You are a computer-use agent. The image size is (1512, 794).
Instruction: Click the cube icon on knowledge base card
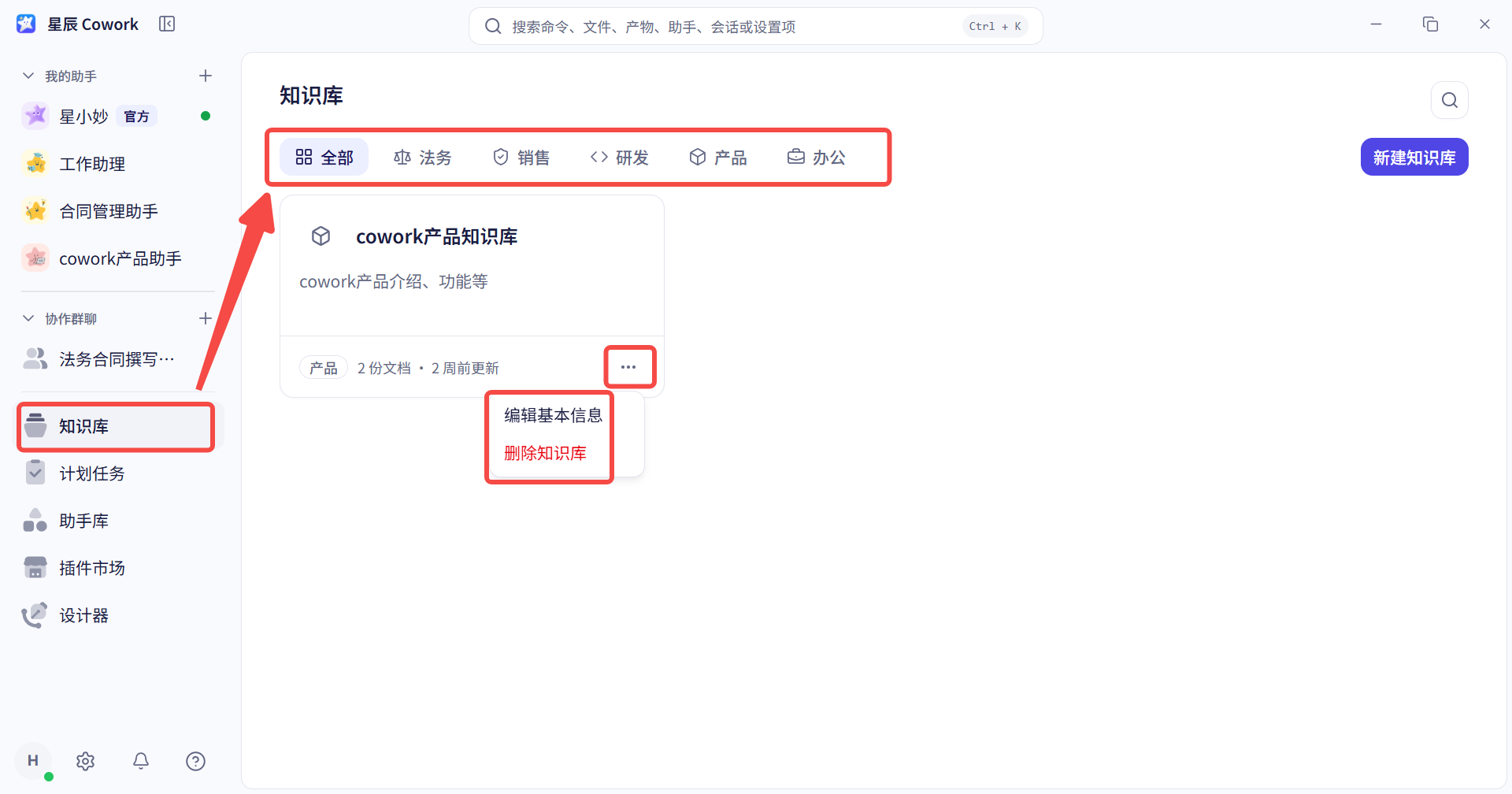click(321, 236)
